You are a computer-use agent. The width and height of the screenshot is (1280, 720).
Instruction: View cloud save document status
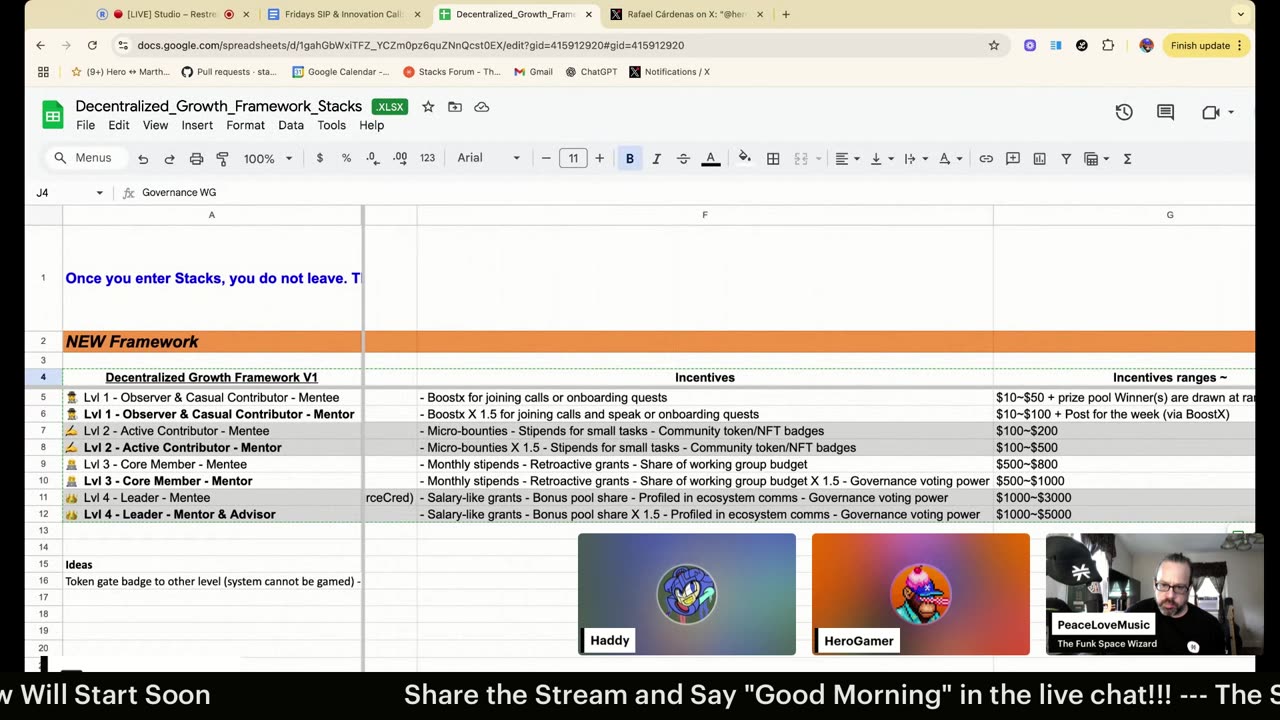[482, 107]
